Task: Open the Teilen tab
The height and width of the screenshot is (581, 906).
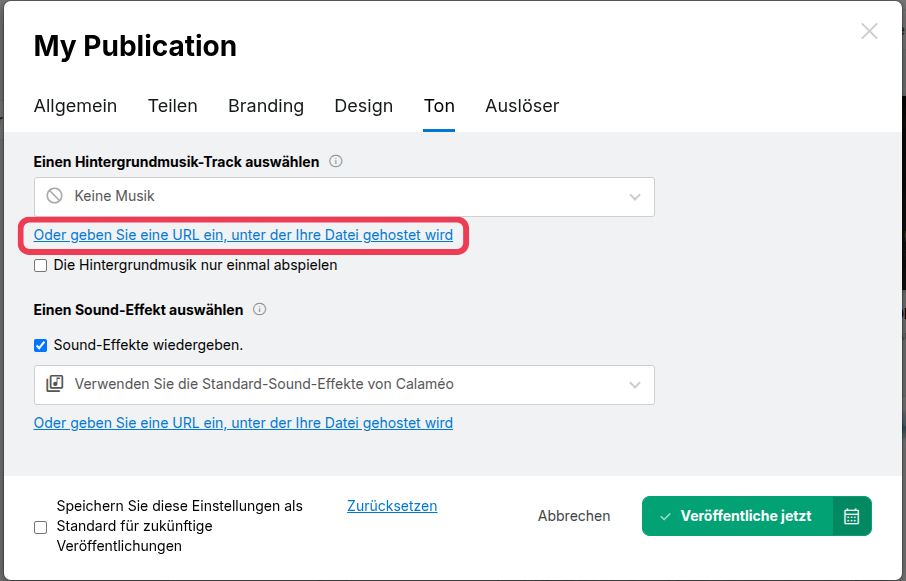Action: tap(173, 106)
